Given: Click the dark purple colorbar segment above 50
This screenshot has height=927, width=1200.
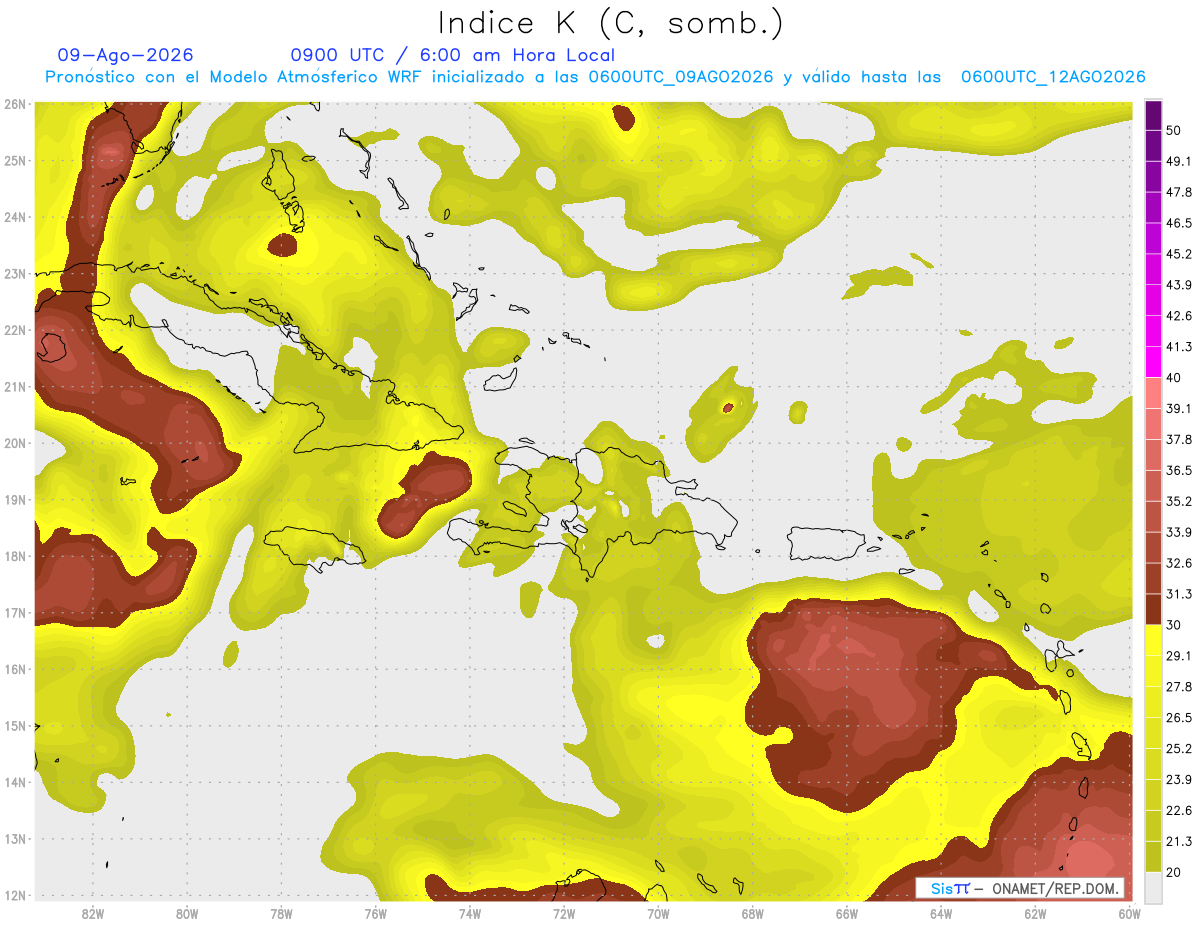Looking at the screenshot, I should pyautogui.click(x=1153, y=114).
